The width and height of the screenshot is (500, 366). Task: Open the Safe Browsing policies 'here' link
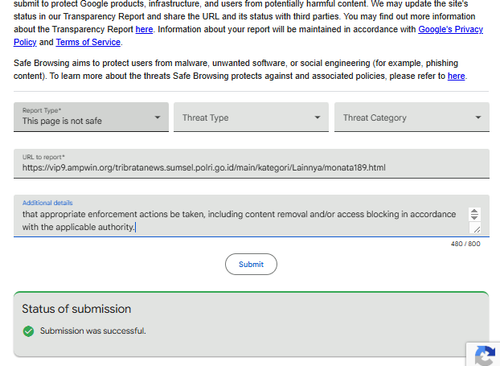click(456, 76)
